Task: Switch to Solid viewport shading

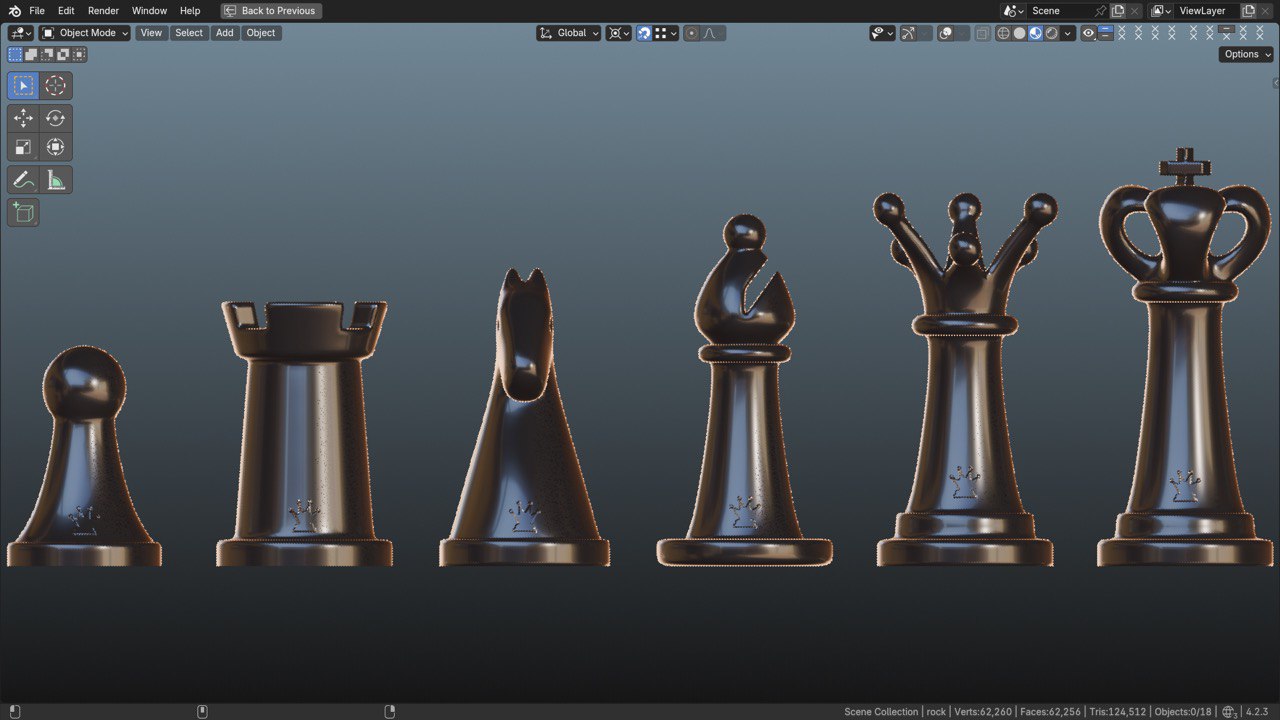Action: (1019, 33)
